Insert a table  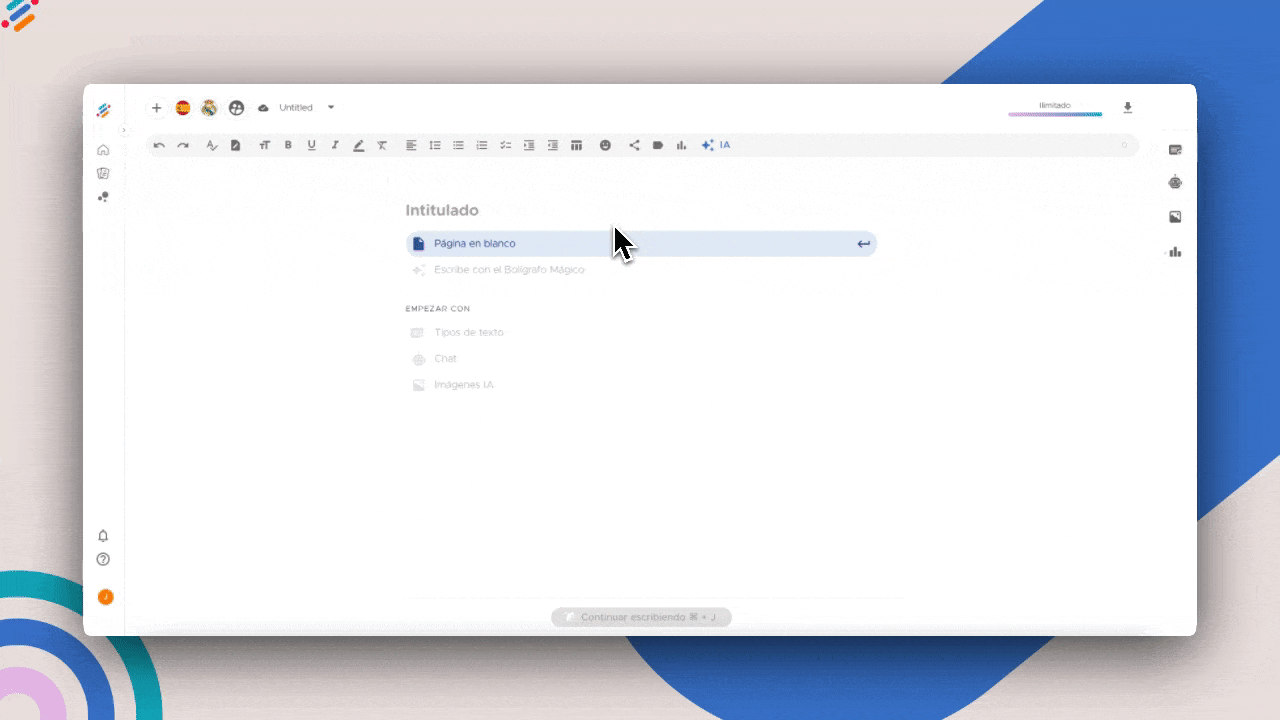[576, 145]
